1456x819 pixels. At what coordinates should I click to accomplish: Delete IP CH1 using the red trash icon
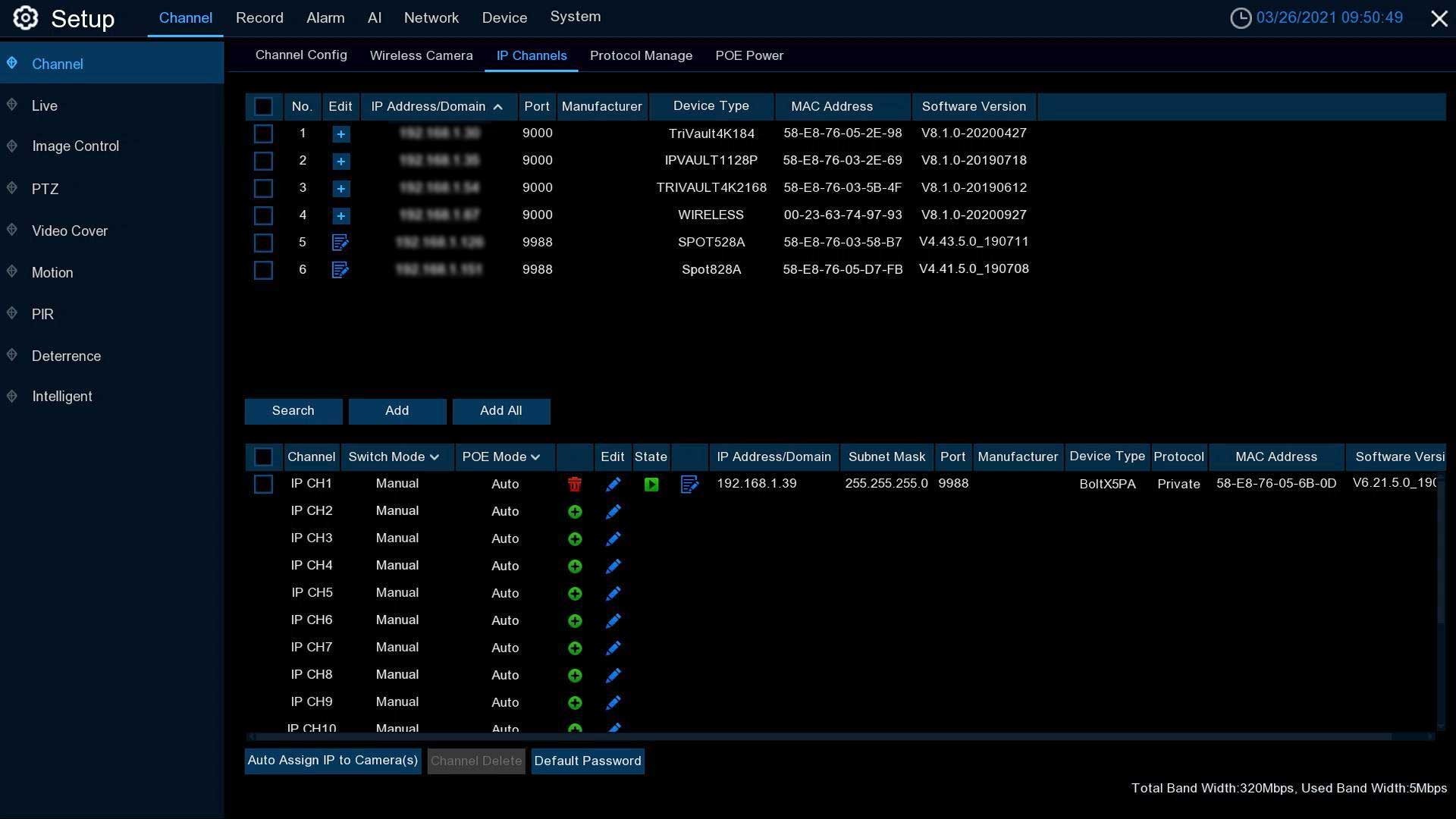click(x=575, y=485)
